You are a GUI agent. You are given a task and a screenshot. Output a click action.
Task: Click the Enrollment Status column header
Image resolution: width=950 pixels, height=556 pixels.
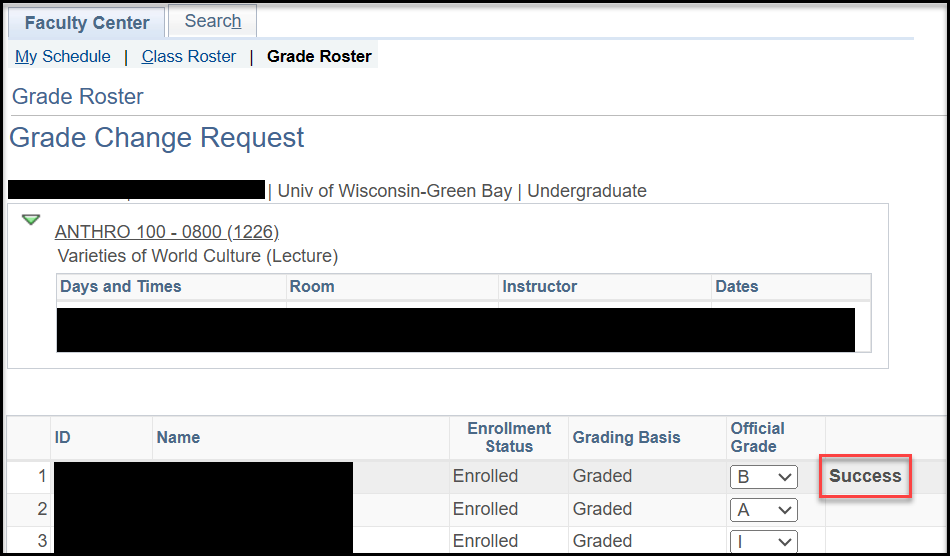click(x=509, y=437)
